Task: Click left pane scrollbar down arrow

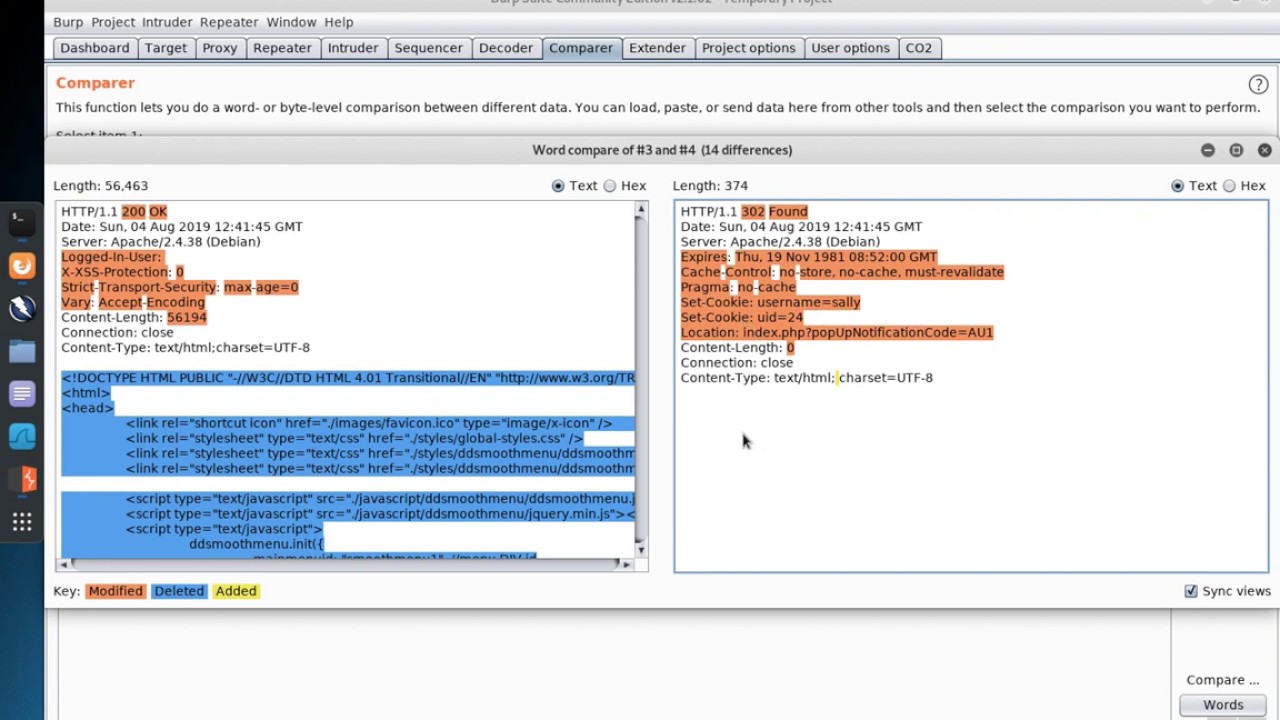Action: point(641,550)
